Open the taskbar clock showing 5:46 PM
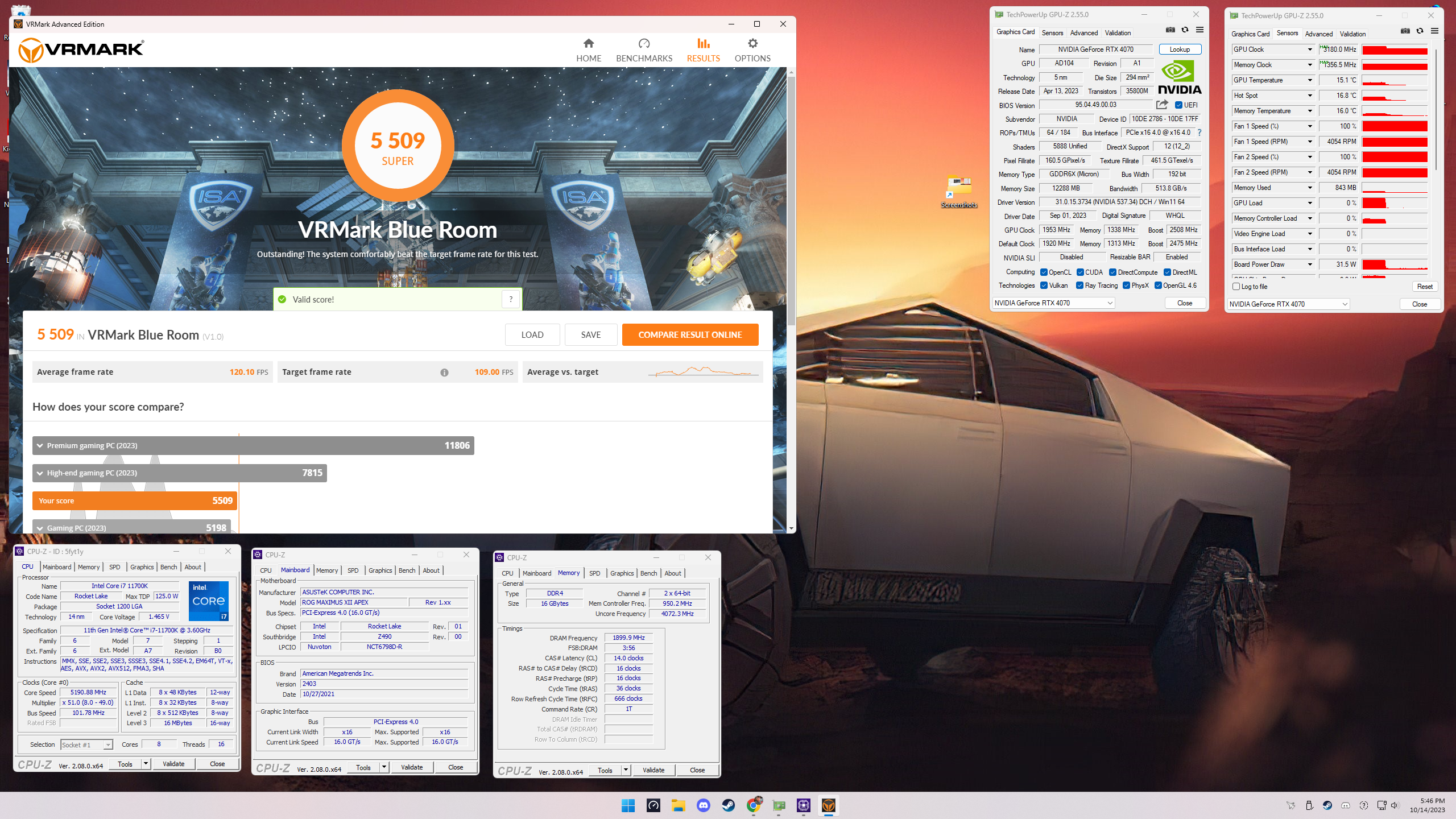 point(1428,805)
